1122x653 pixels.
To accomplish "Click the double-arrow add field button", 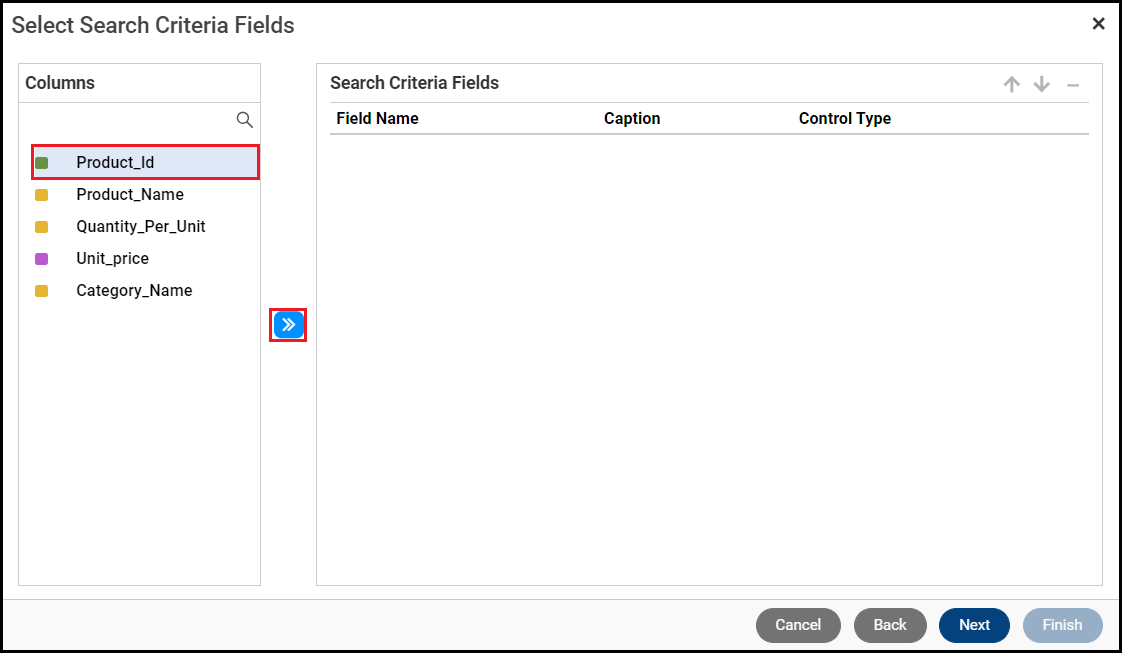I will [288, 325].
